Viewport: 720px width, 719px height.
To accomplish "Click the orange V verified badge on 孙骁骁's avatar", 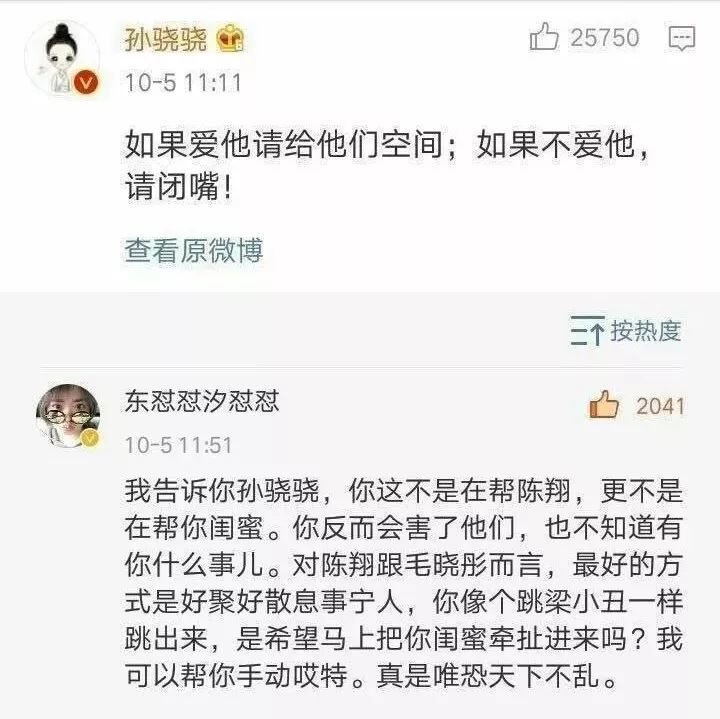I will (86, 83).
